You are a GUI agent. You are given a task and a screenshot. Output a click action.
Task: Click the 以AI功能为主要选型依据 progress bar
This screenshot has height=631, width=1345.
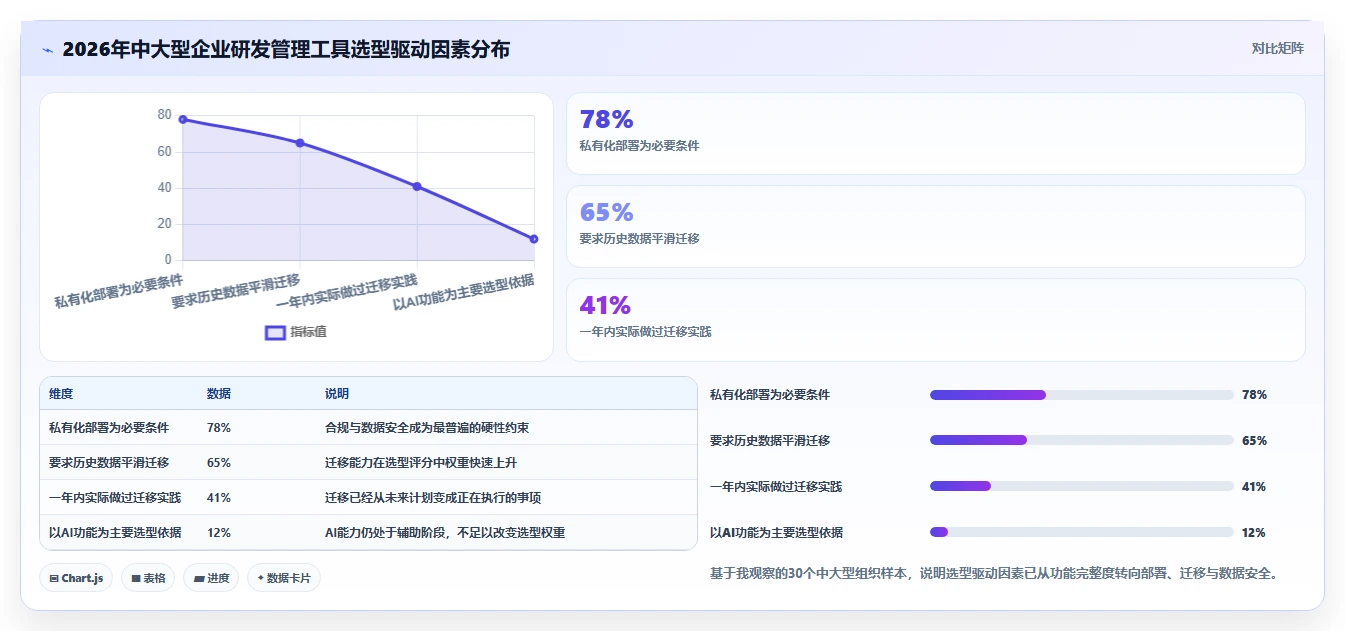point(1081,532)
